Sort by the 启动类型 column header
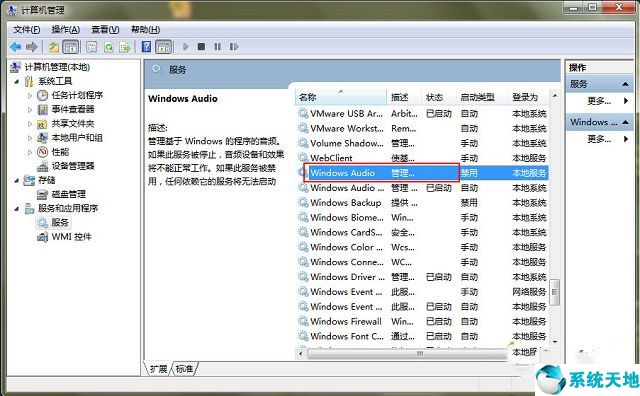This screenshot has height=396, width=640. pos(482,97)
